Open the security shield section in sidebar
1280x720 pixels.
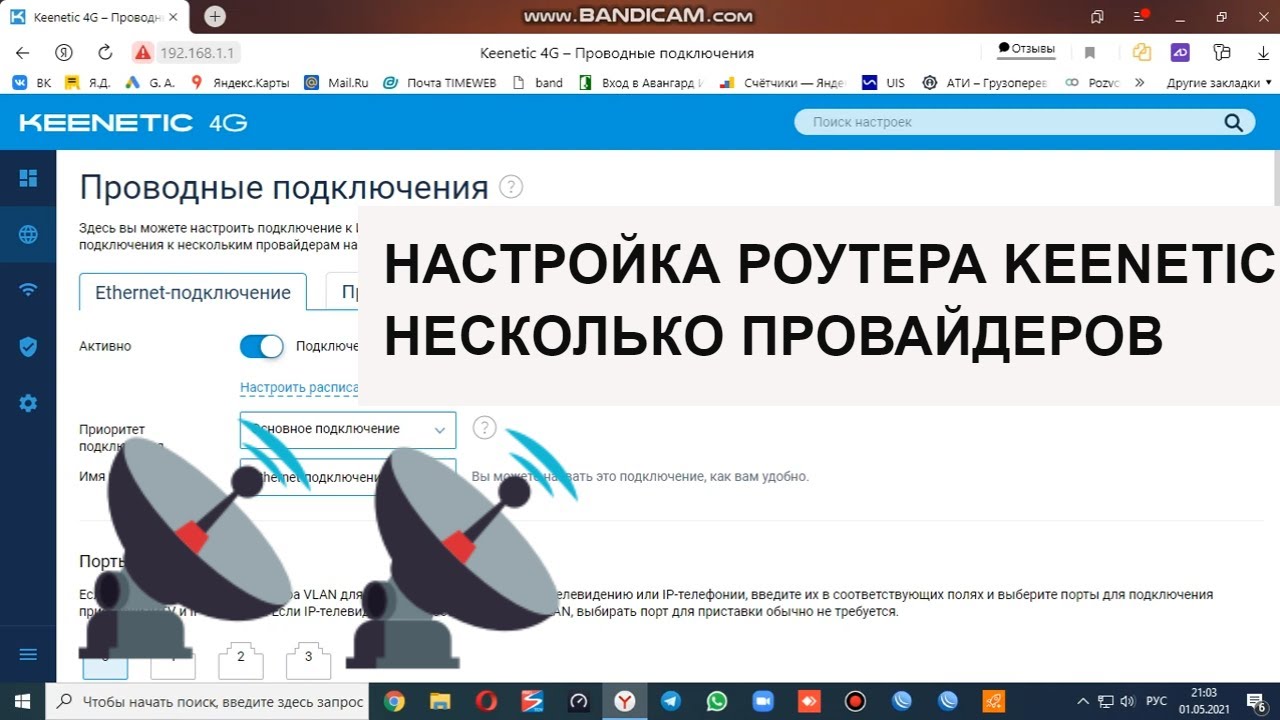pyautogui.click(x=28, y=347)
